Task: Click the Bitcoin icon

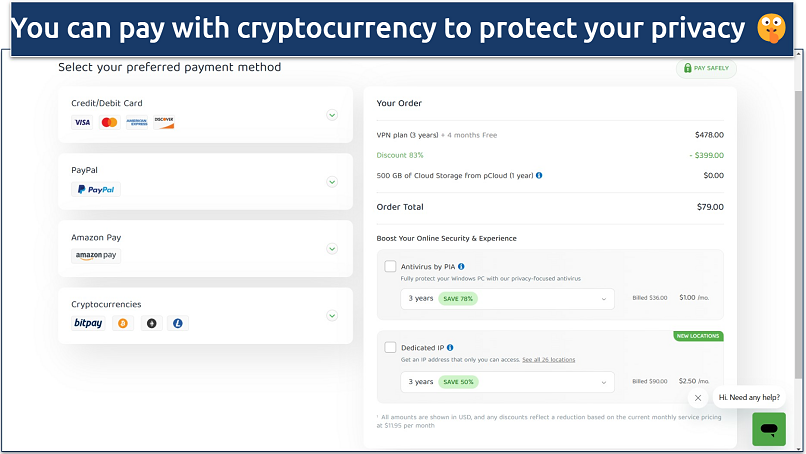Action: coord(123,323)
